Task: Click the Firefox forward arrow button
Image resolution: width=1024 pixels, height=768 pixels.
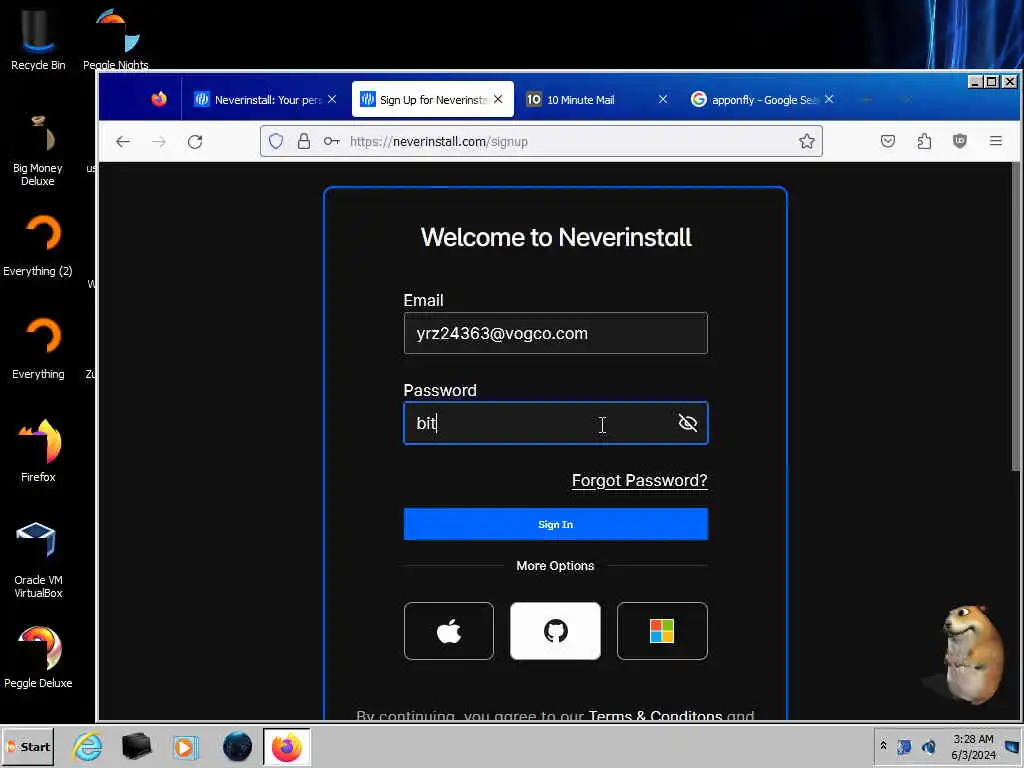Action: 159,142
